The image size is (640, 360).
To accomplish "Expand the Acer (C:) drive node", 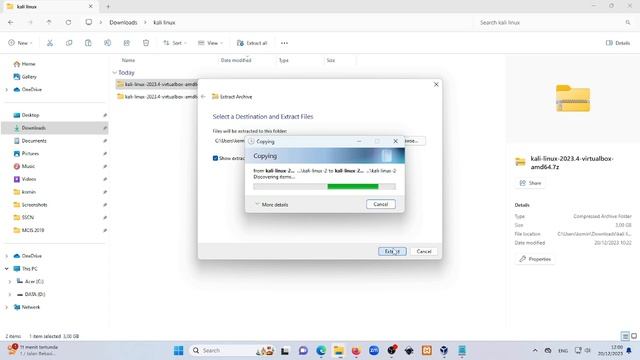I will 10,282.
